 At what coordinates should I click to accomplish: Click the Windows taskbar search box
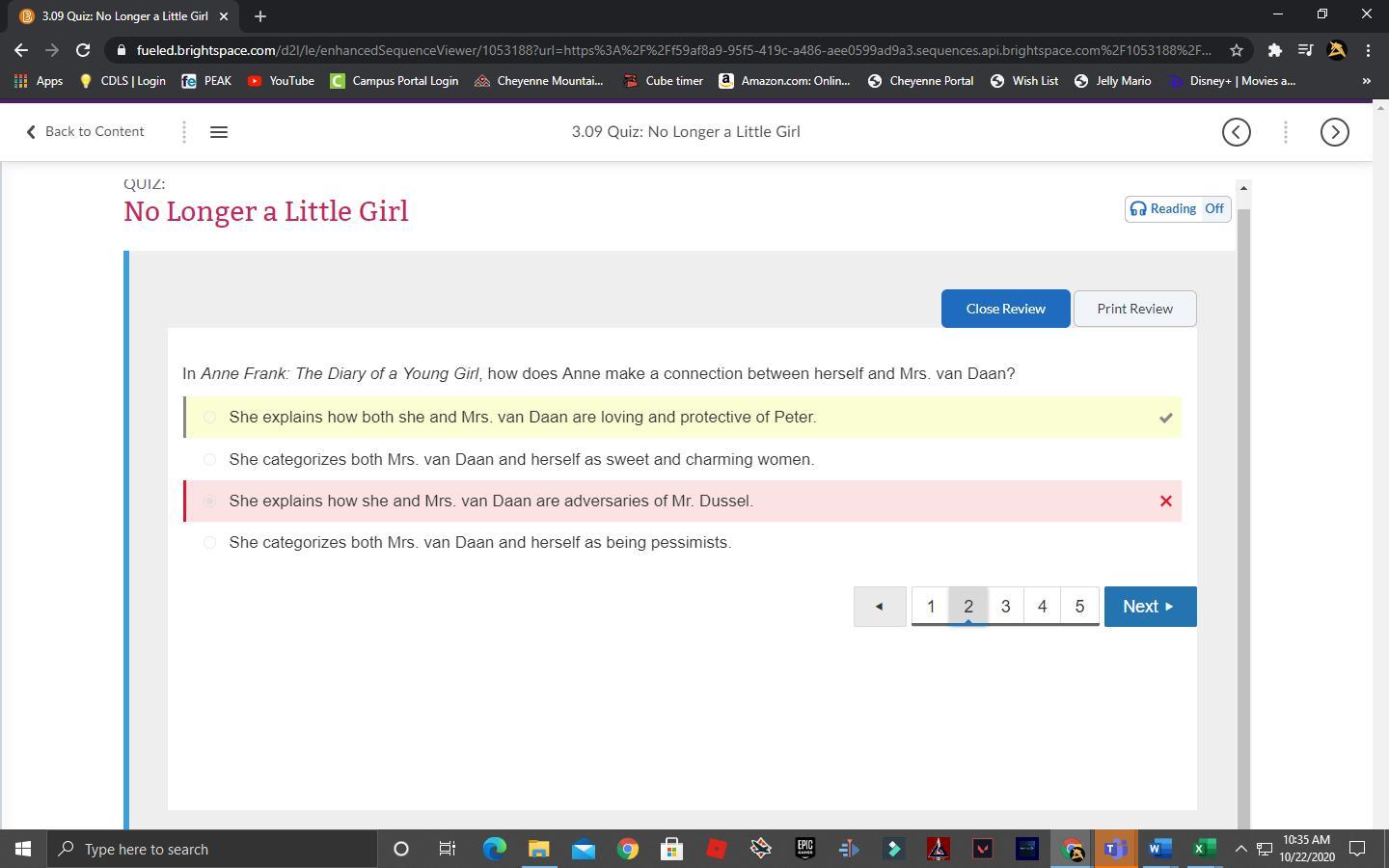(x=212, y=849)
